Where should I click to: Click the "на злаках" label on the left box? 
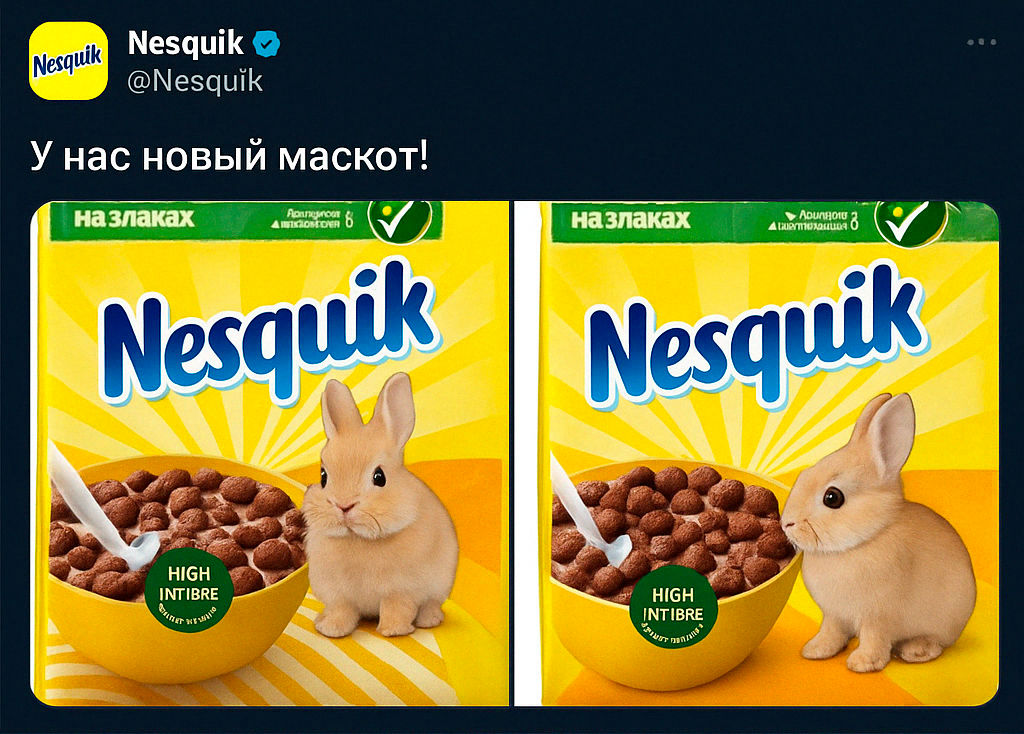(x=135, y=218)
